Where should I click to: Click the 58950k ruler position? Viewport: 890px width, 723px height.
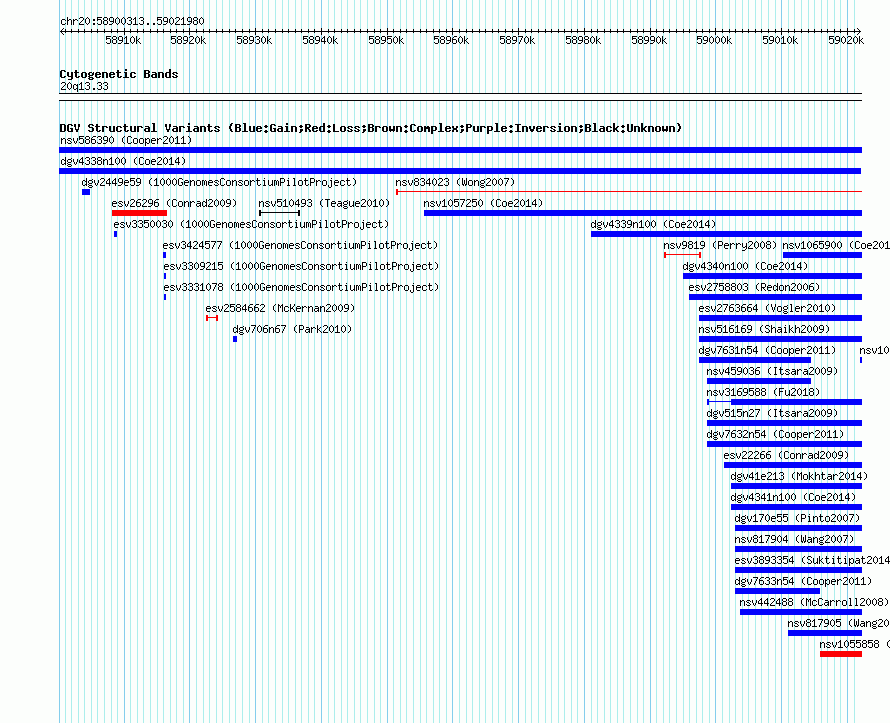tap(386, 40)
